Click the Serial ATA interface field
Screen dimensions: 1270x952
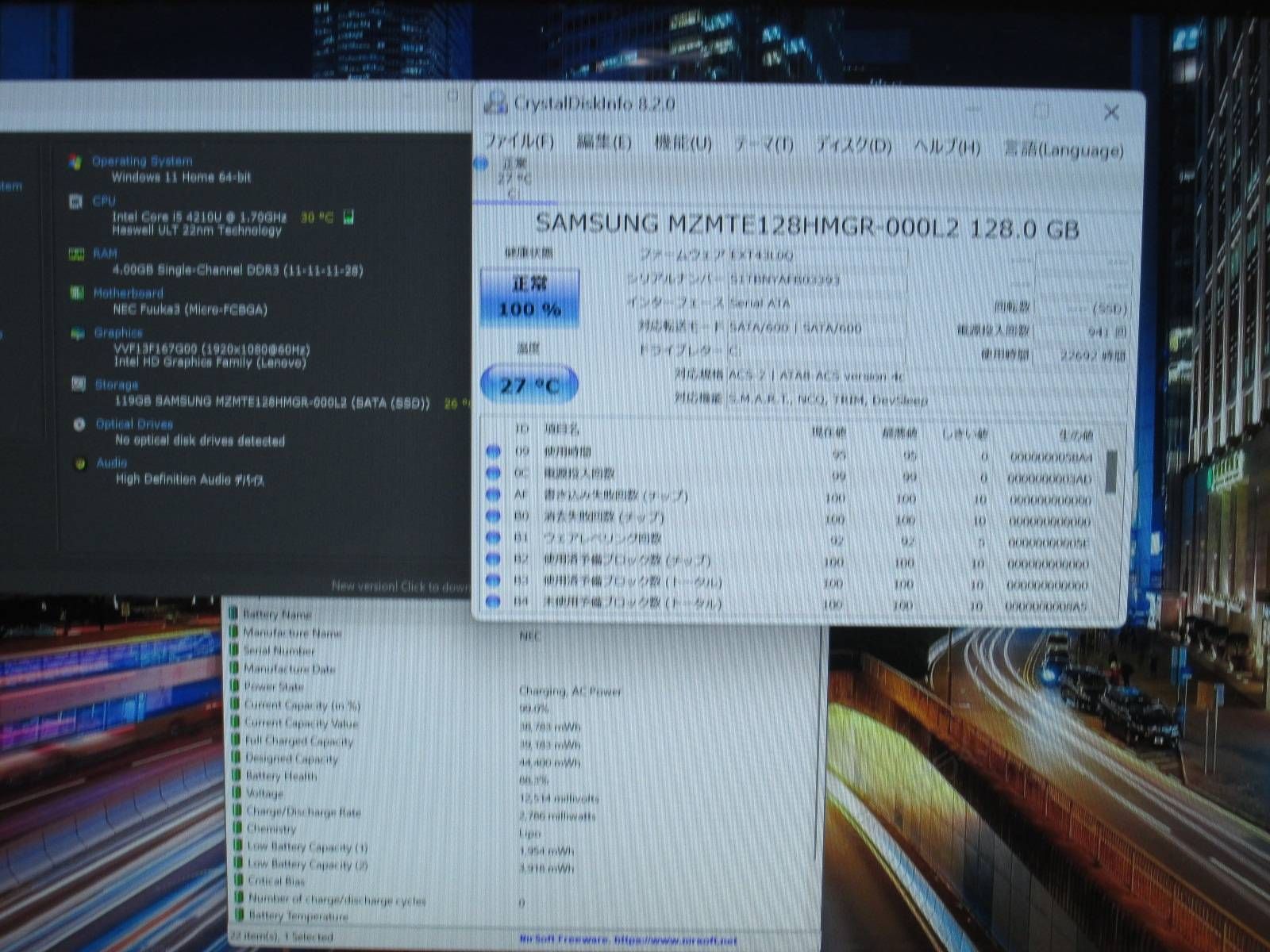click(x=817, y=303)
